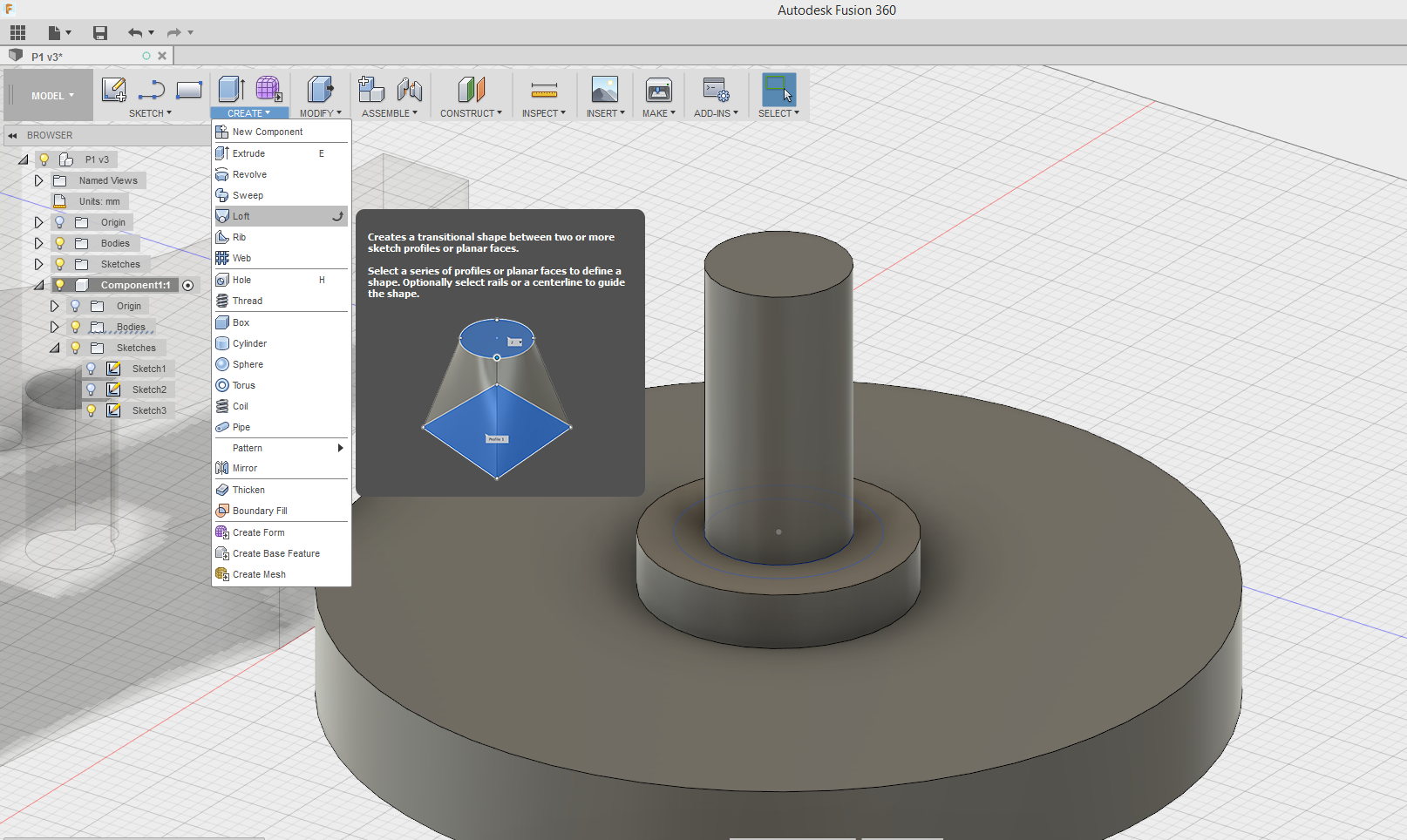Viewport: 1407px width, 840px height.
Task: Open the MODIFY dropdown menu
Action: click(x=320, y=113)
